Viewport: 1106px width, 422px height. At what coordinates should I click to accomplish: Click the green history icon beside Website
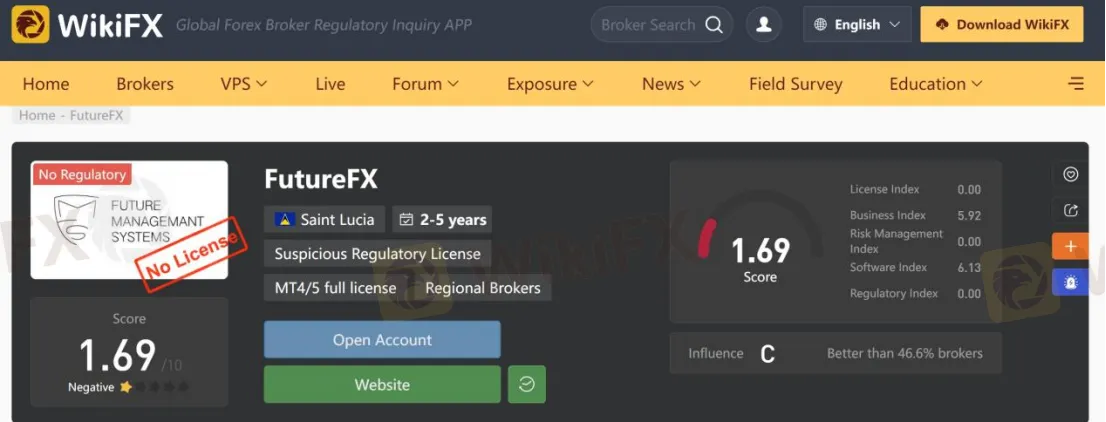(527, 384)
